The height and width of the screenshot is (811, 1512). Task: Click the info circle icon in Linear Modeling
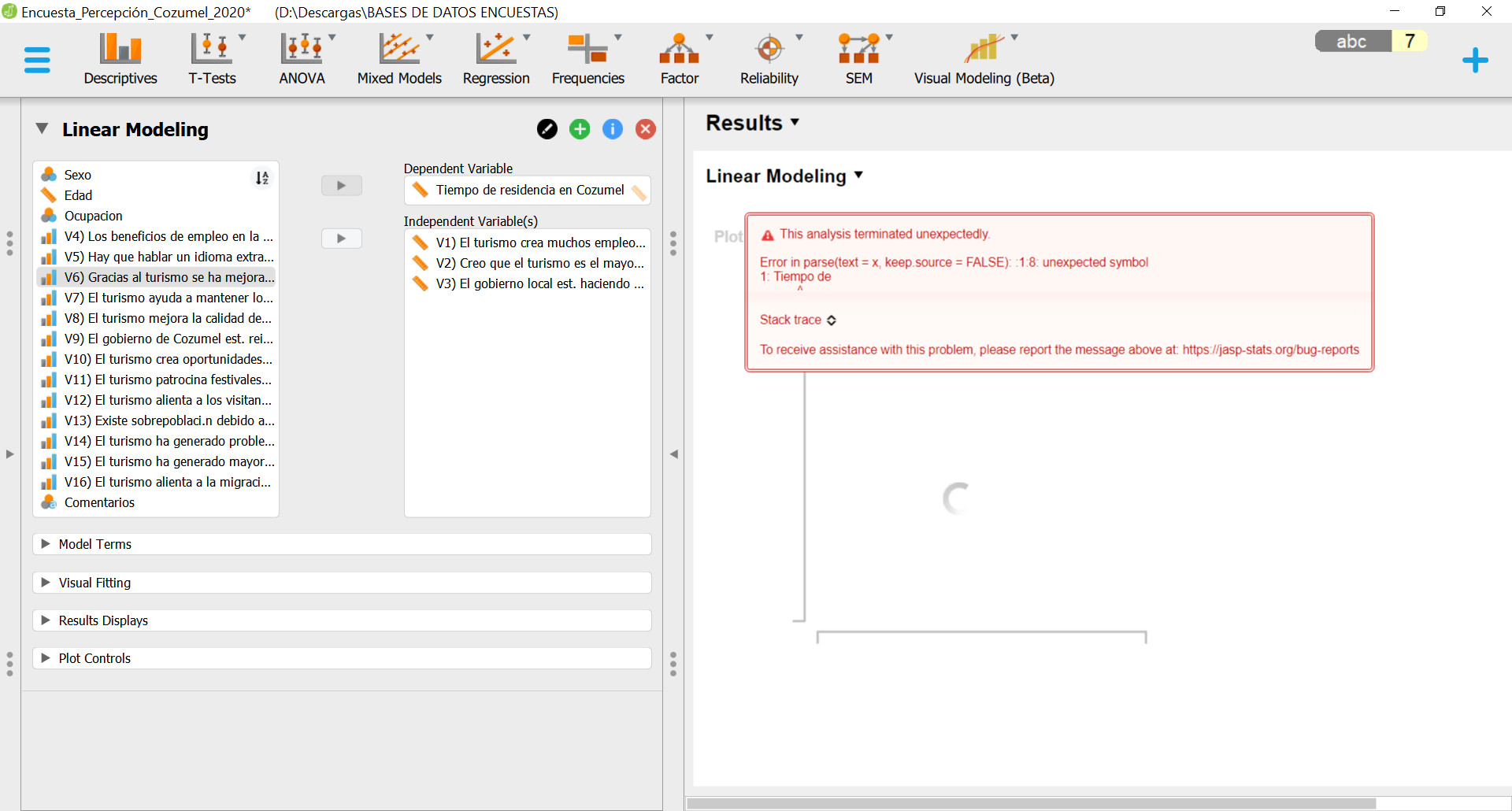coord(613,128)
